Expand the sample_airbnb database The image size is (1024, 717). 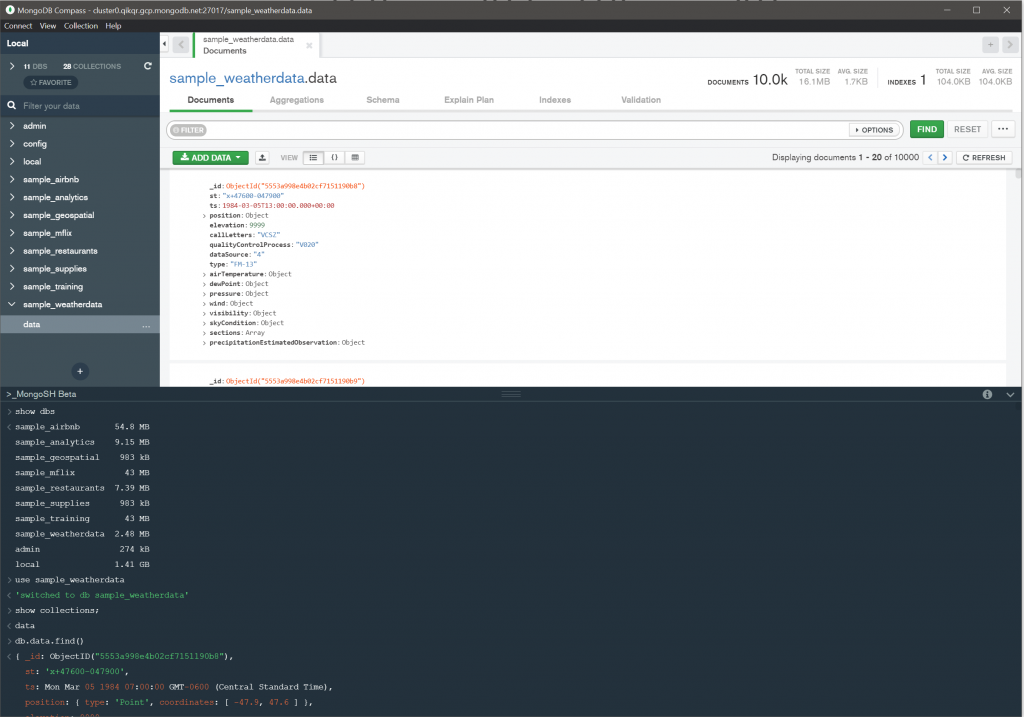[12, 179]
